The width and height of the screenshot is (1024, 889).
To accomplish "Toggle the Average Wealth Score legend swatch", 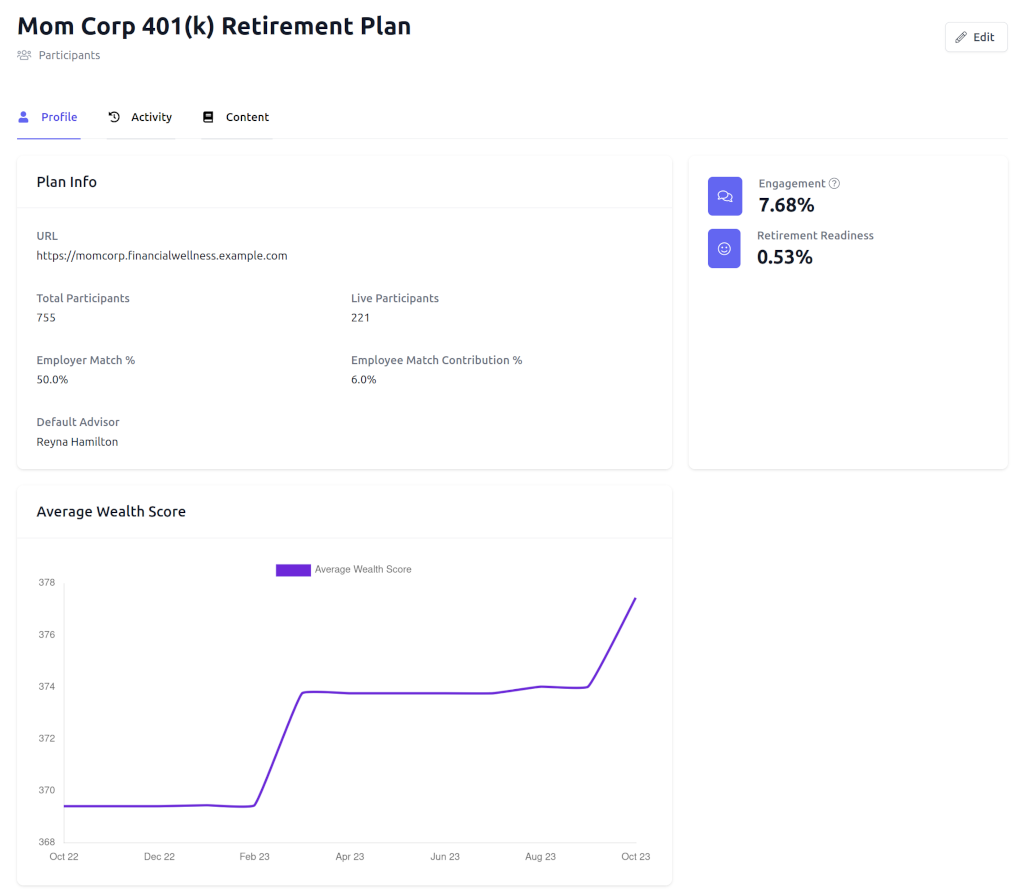I will [x=293, y=570].
